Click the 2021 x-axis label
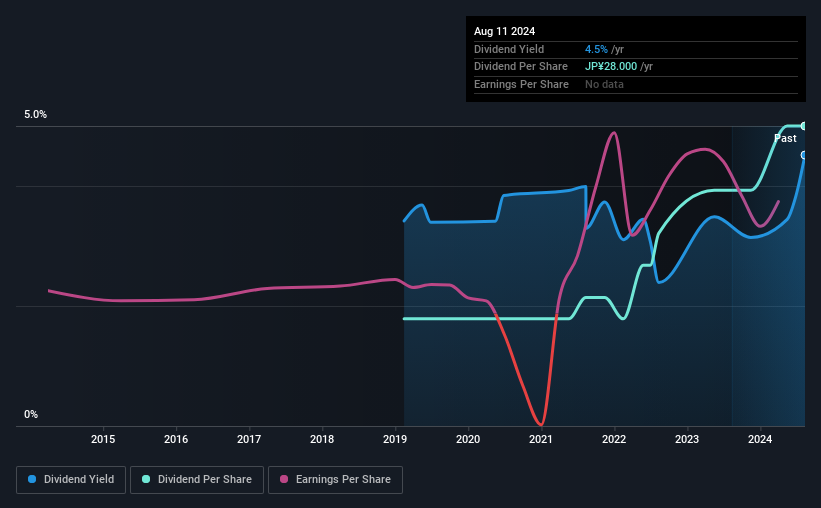Viewport: 821px width, 508px height. [x=541, y=439]
